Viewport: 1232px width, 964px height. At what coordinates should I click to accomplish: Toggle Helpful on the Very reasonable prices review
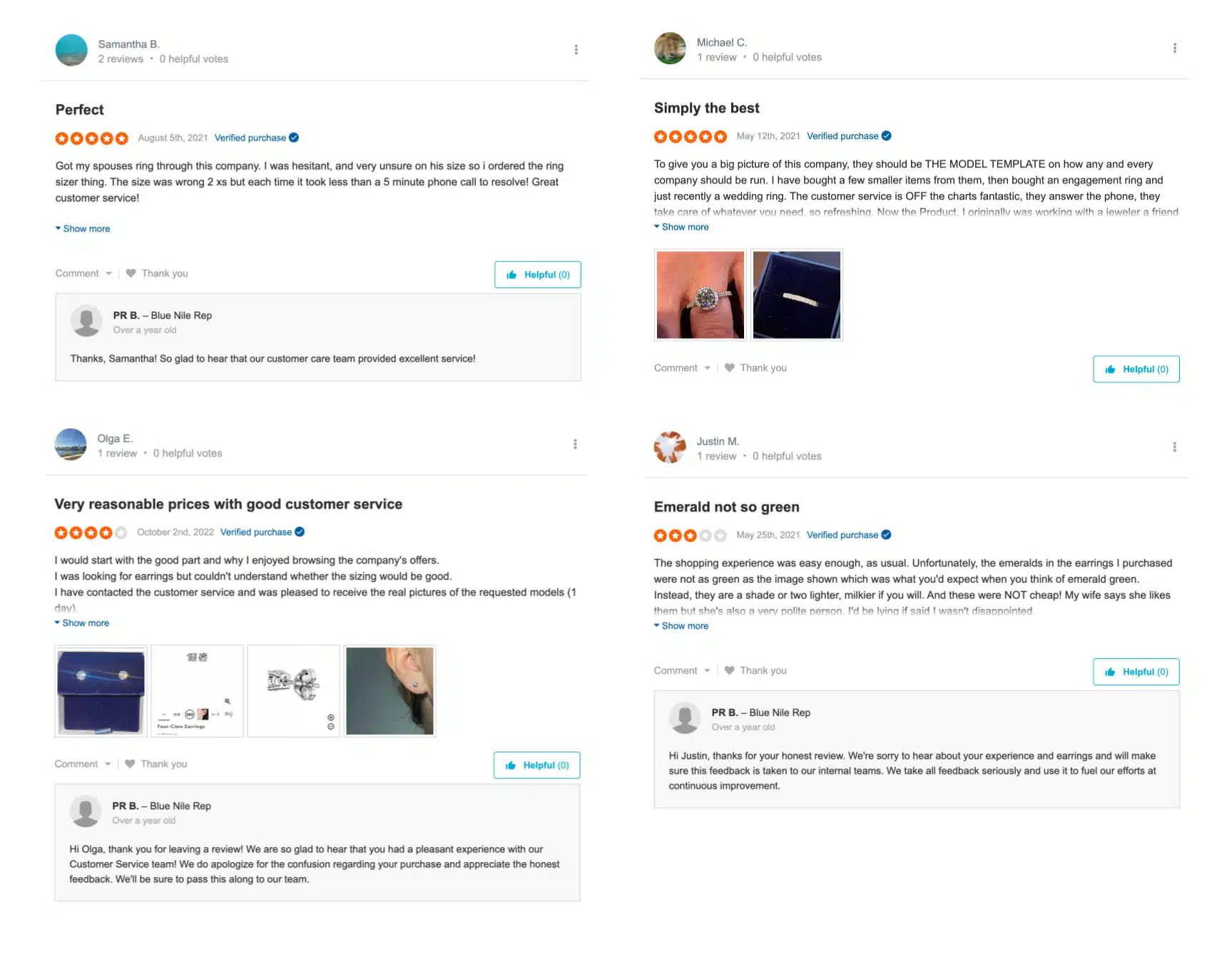(536, 764)
